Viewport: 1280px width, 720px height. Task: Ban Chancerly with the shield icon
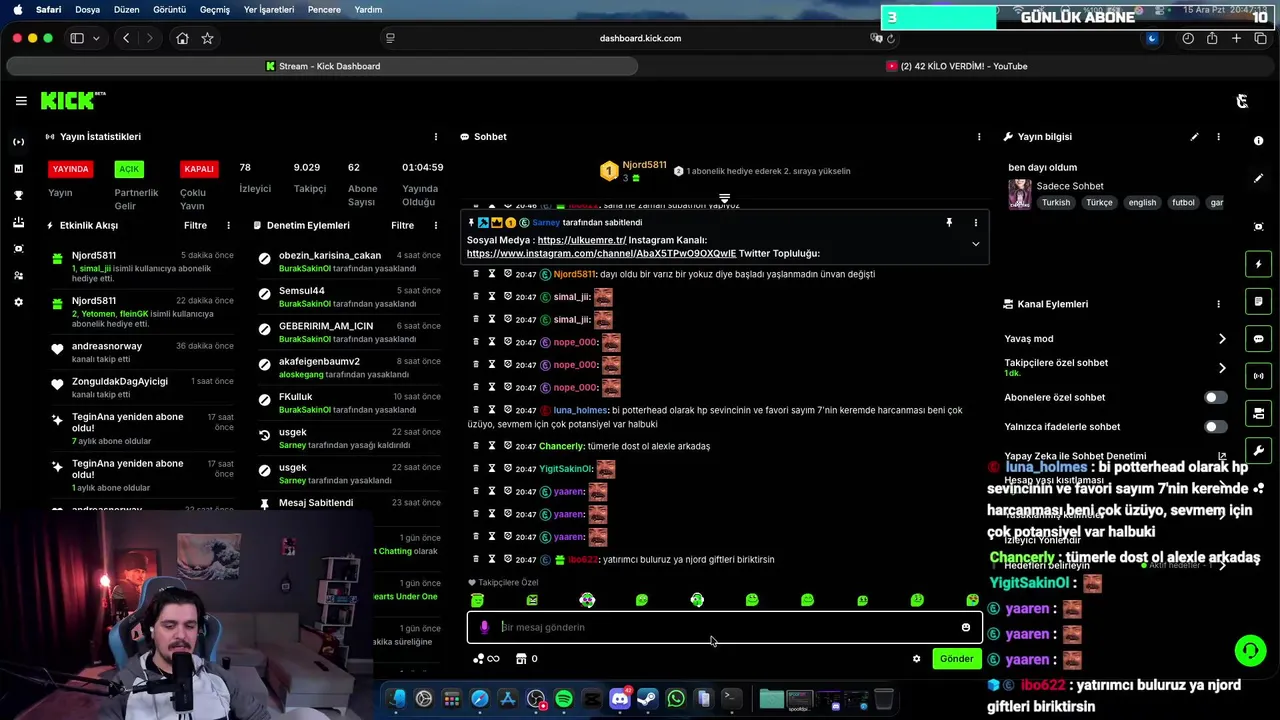click(507, 446)
